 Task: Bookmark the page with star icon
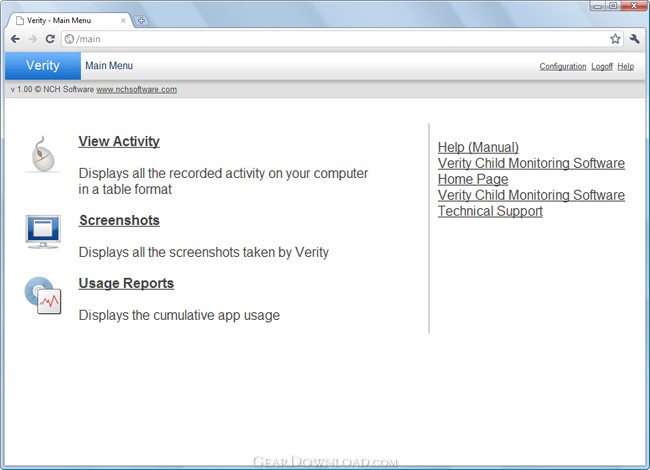(x=615, y=39)
